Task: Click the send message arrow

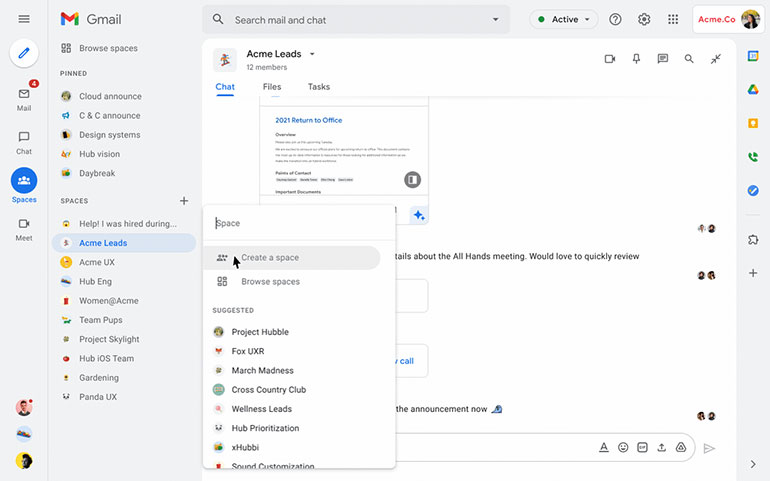Action: point(709,448)
